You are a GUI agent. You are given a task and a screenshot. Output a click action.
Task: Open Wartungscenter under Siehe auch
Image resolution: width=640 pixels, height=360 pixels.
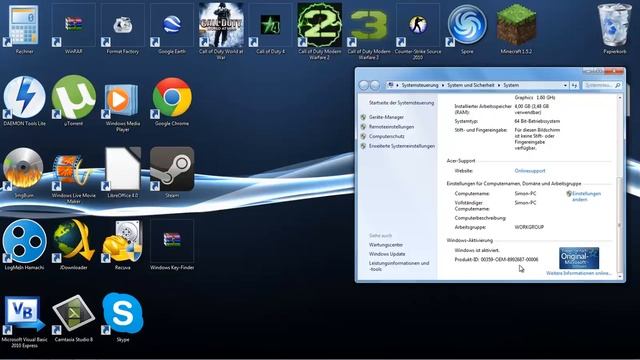pos(386,245)
